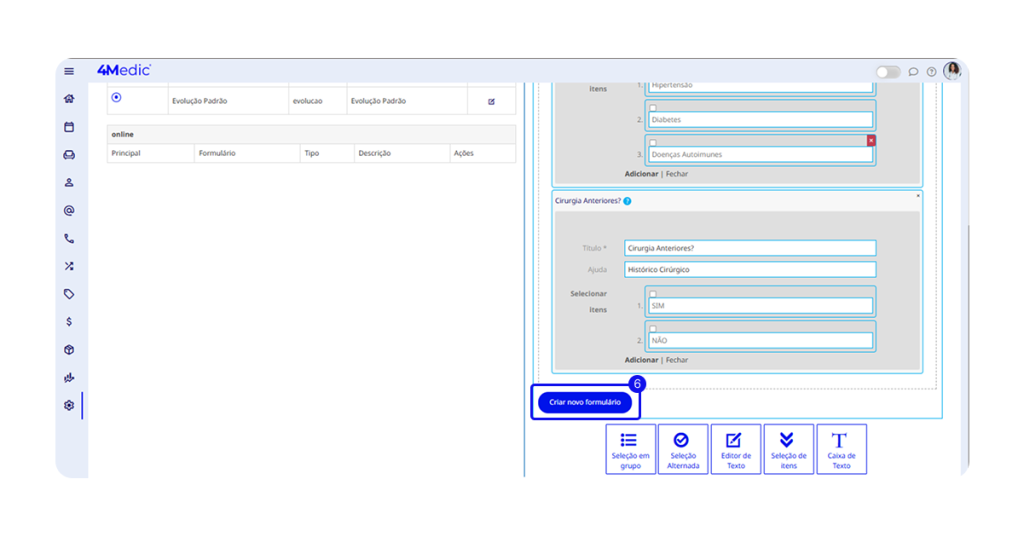1024x537 pixels.
Task: Open the dollar sign financial icon
Action: (69, 322)
